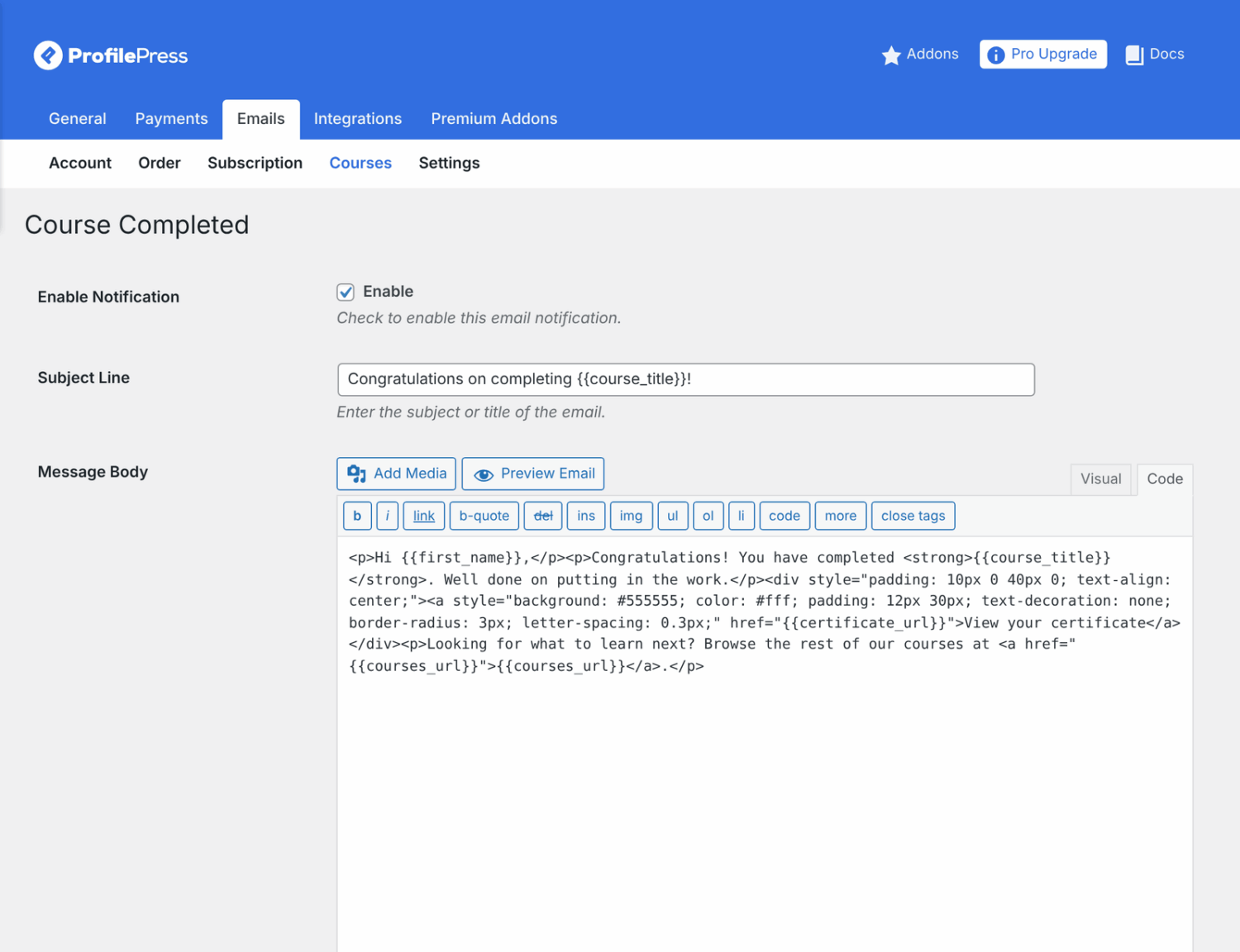Open email Settings submenu
The width and height of the screenshot is (1240, 952).
(449, 164)
